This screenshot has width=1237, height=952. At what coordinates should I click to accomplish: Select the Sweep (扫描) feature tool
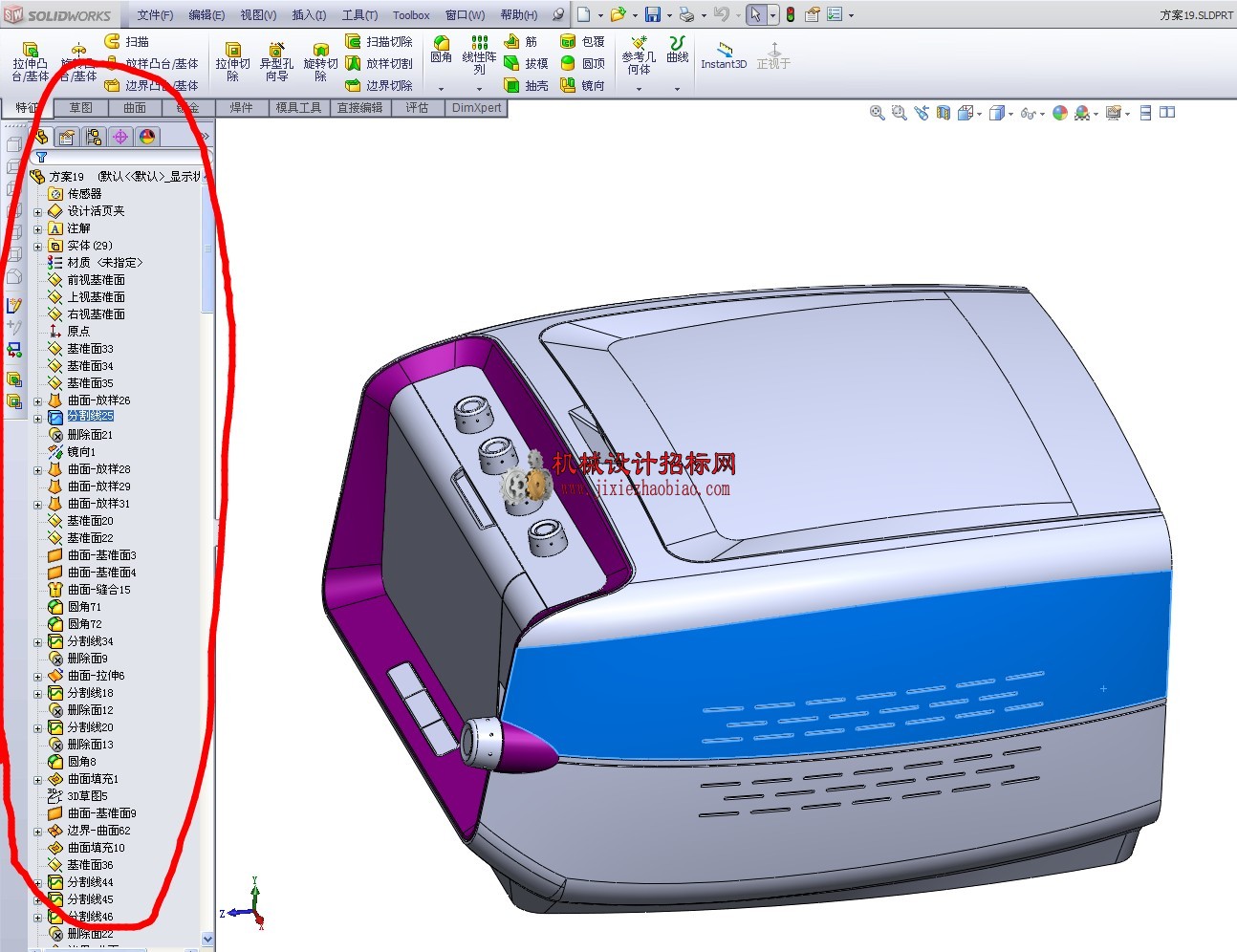[x=126, y=41]
